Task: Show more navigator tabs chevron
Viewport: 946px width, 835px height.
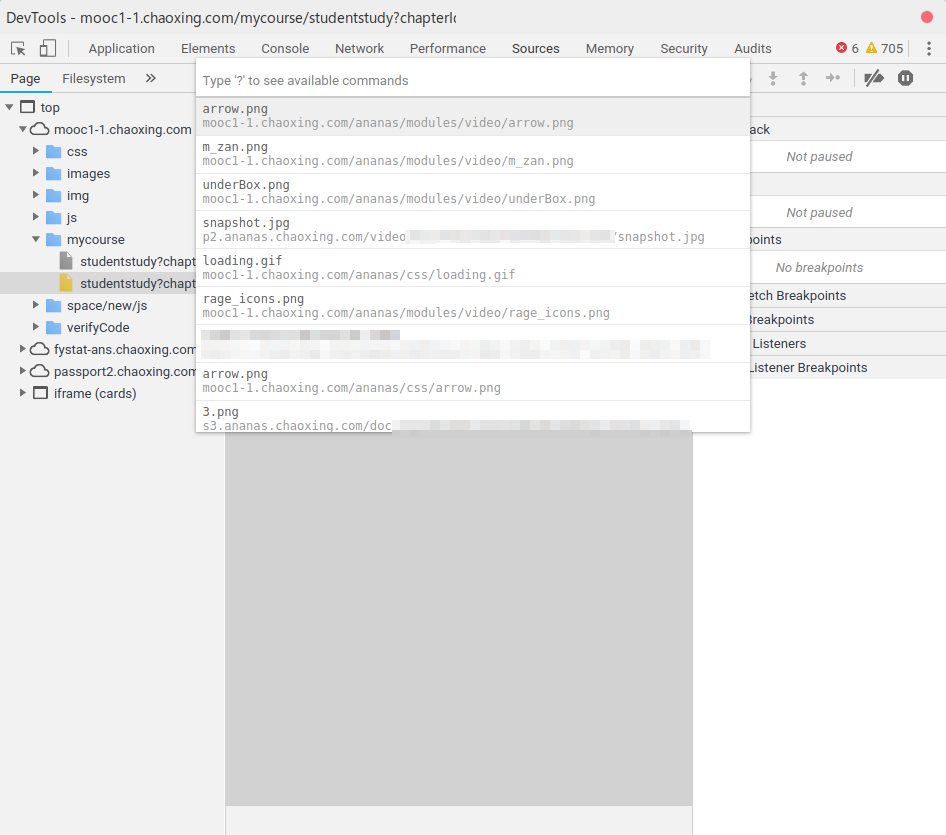Action: tap(151, 78)
